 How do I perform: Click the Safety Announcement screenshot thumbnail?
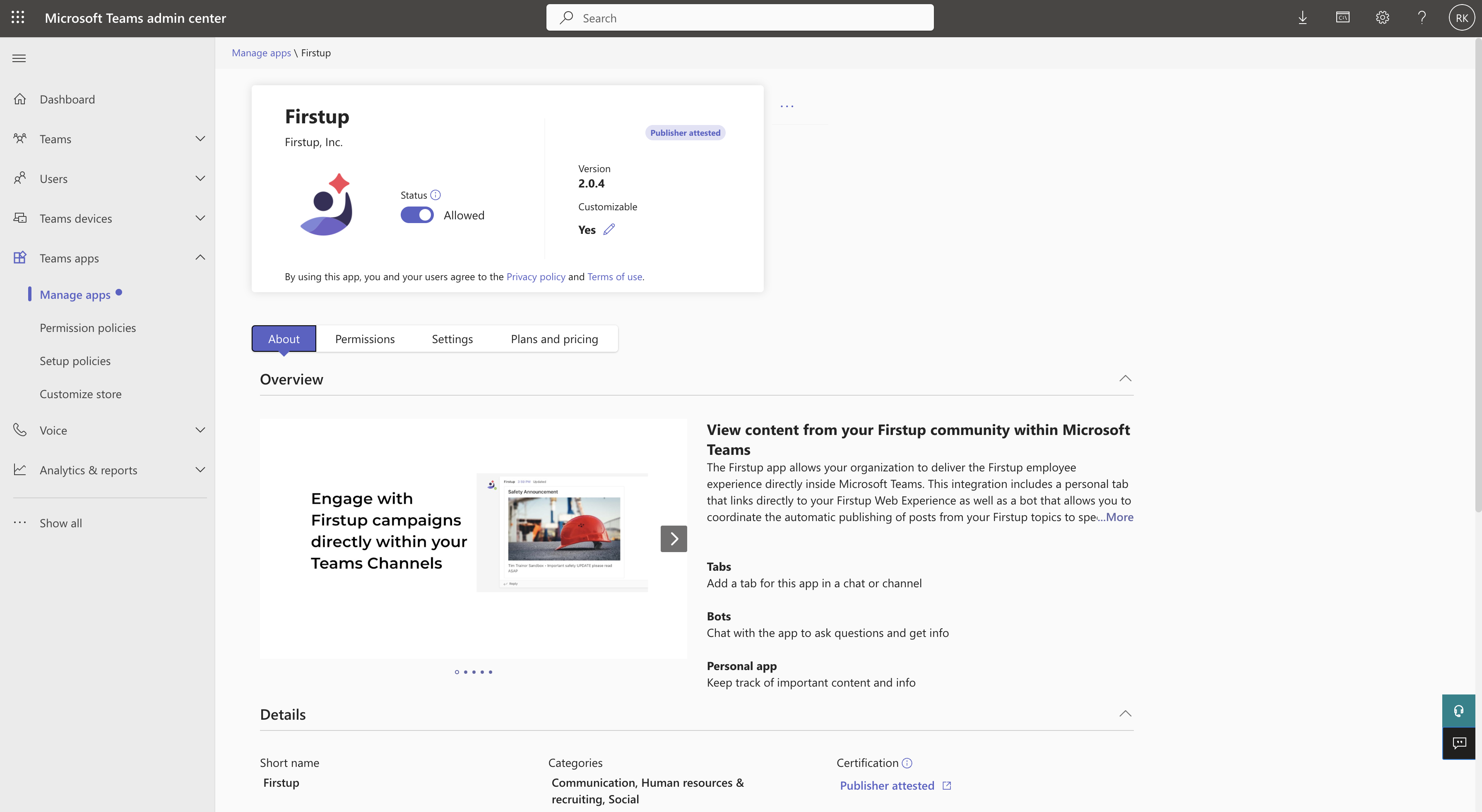pyautogui.click(x=562, y=533)
